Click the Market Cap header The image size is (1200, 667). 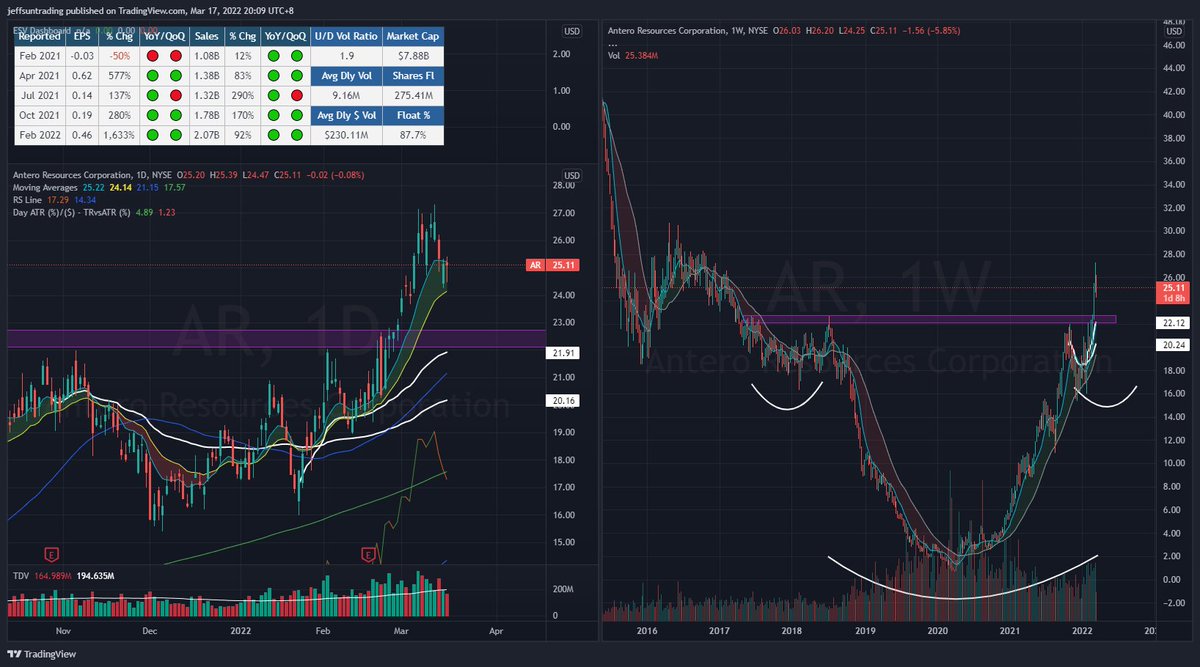[413, 35]
